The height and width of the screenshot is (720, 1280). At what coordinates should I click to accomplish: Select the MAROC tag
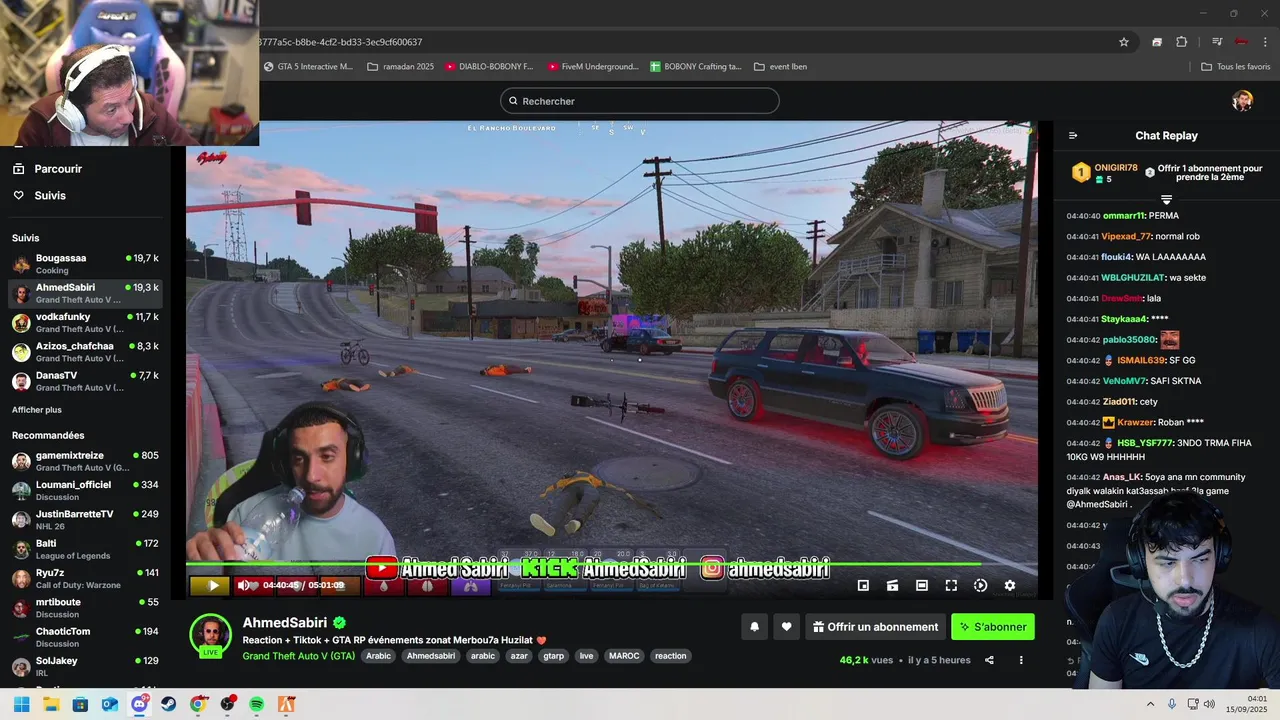(624, 656)
